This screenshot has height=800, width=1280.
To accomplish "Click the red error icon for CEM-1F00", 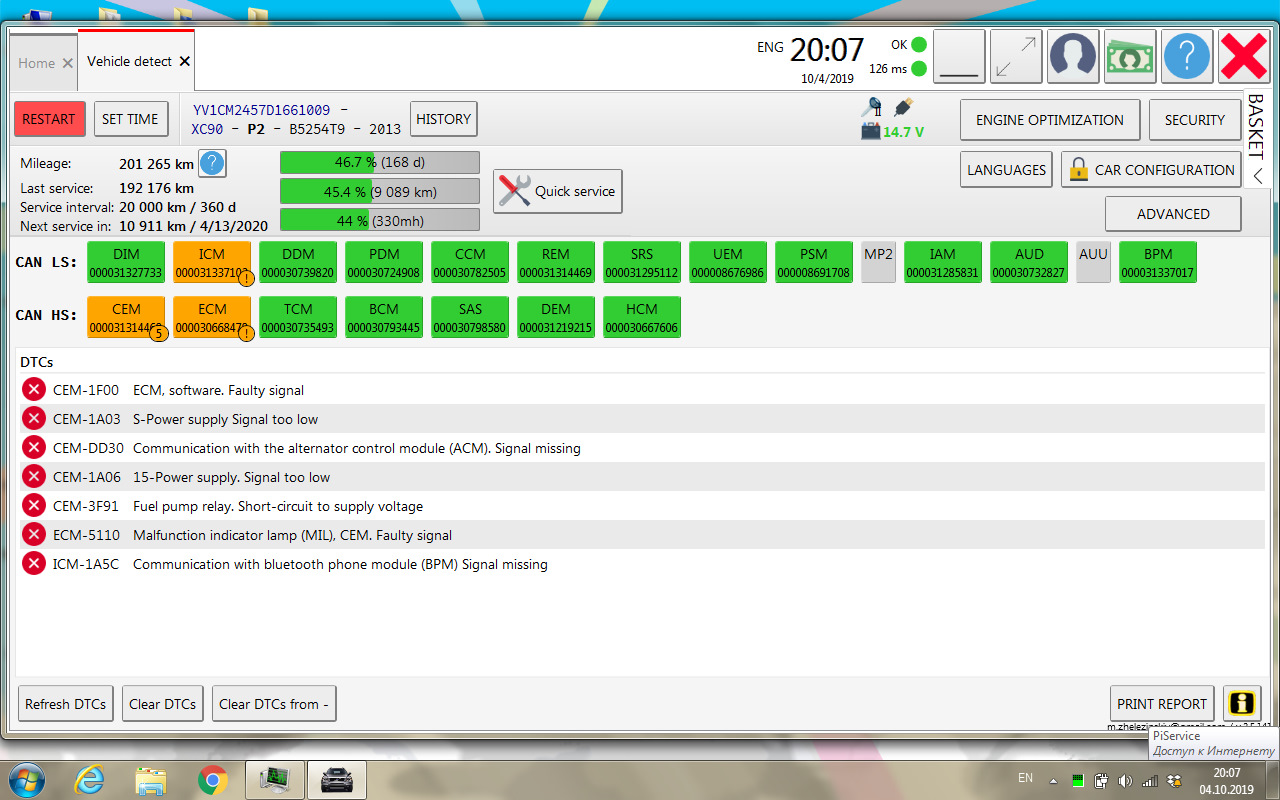I will tap(34, 390).
